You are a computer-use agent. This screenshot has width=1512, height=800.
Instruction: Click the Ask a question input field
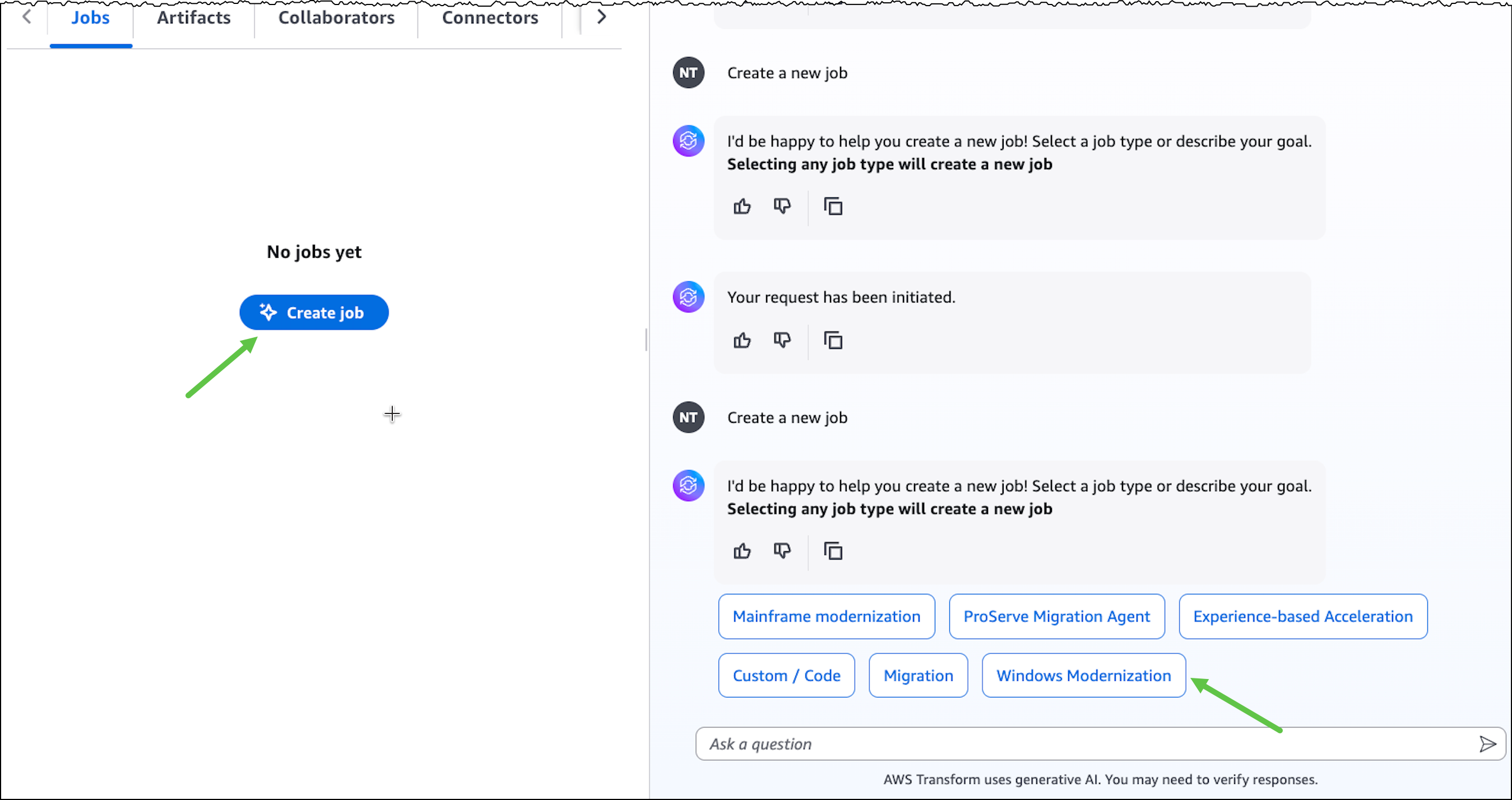coord(998,743)
